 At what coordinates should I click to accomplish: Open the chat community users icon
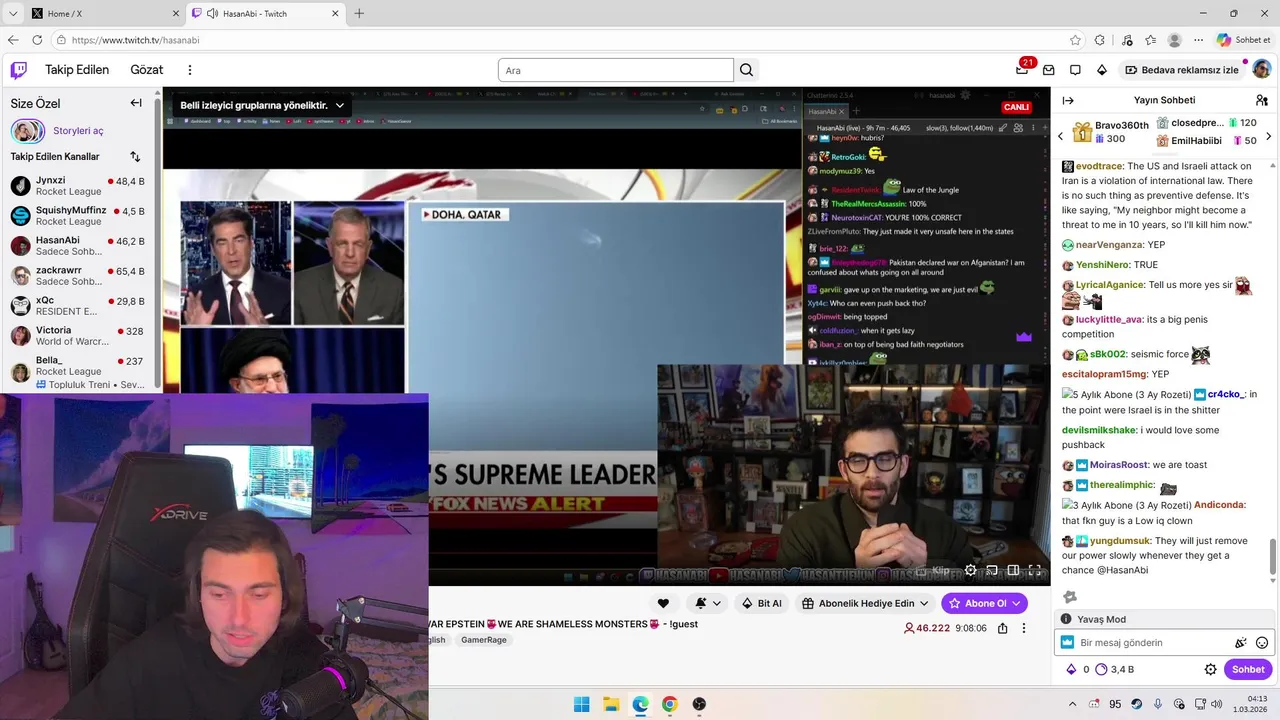click(1262, 100)
